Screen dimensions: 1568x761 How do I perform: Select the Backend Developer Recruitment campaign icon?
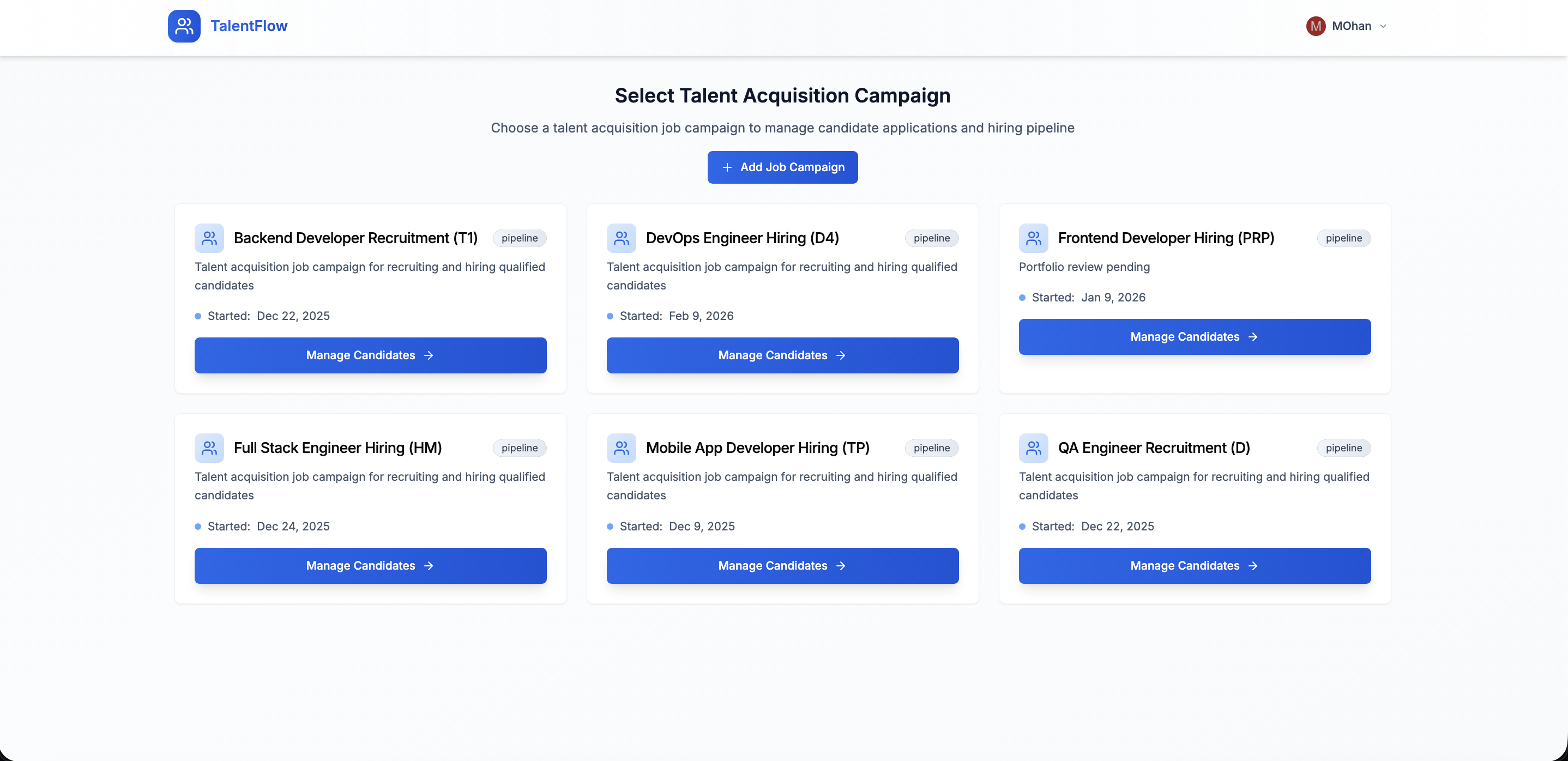(x=209, y=238)
